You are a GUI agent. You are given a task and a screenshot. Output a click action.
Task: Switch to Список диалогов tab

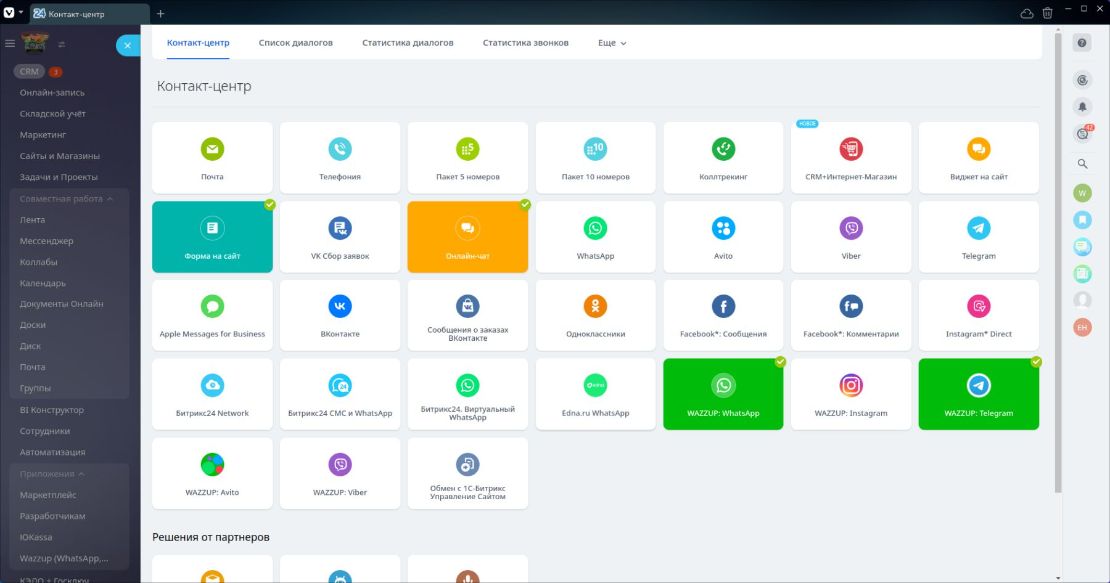[x=295, y=43]
